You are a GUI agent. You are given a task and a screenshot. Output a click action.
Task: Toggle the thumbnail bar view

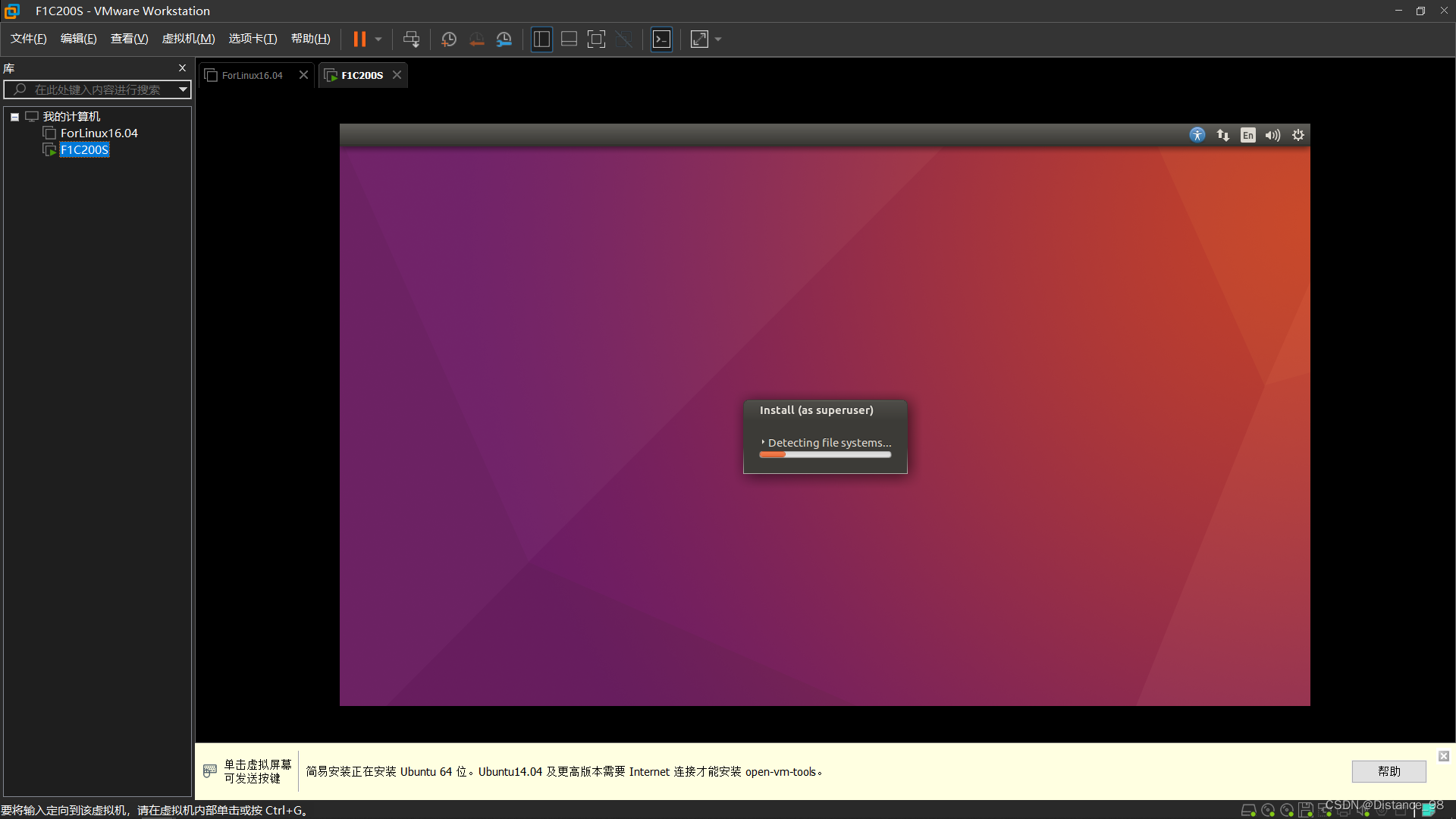tap(569, 39)
